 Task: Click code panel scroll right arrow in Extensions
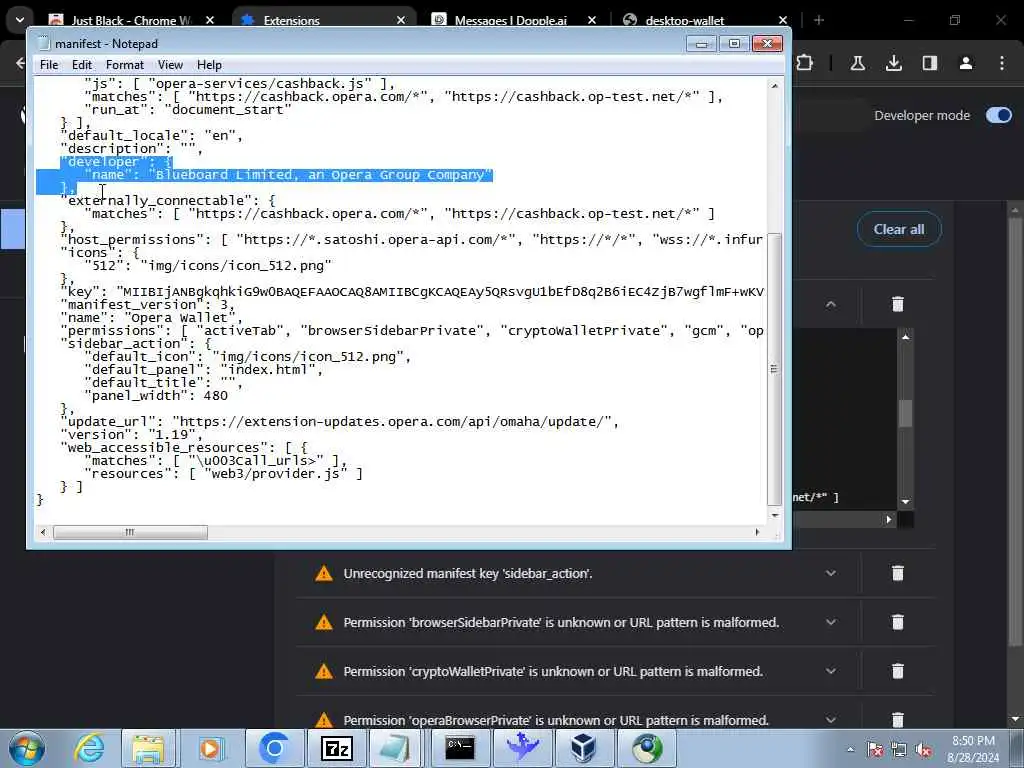coord(888,520)
